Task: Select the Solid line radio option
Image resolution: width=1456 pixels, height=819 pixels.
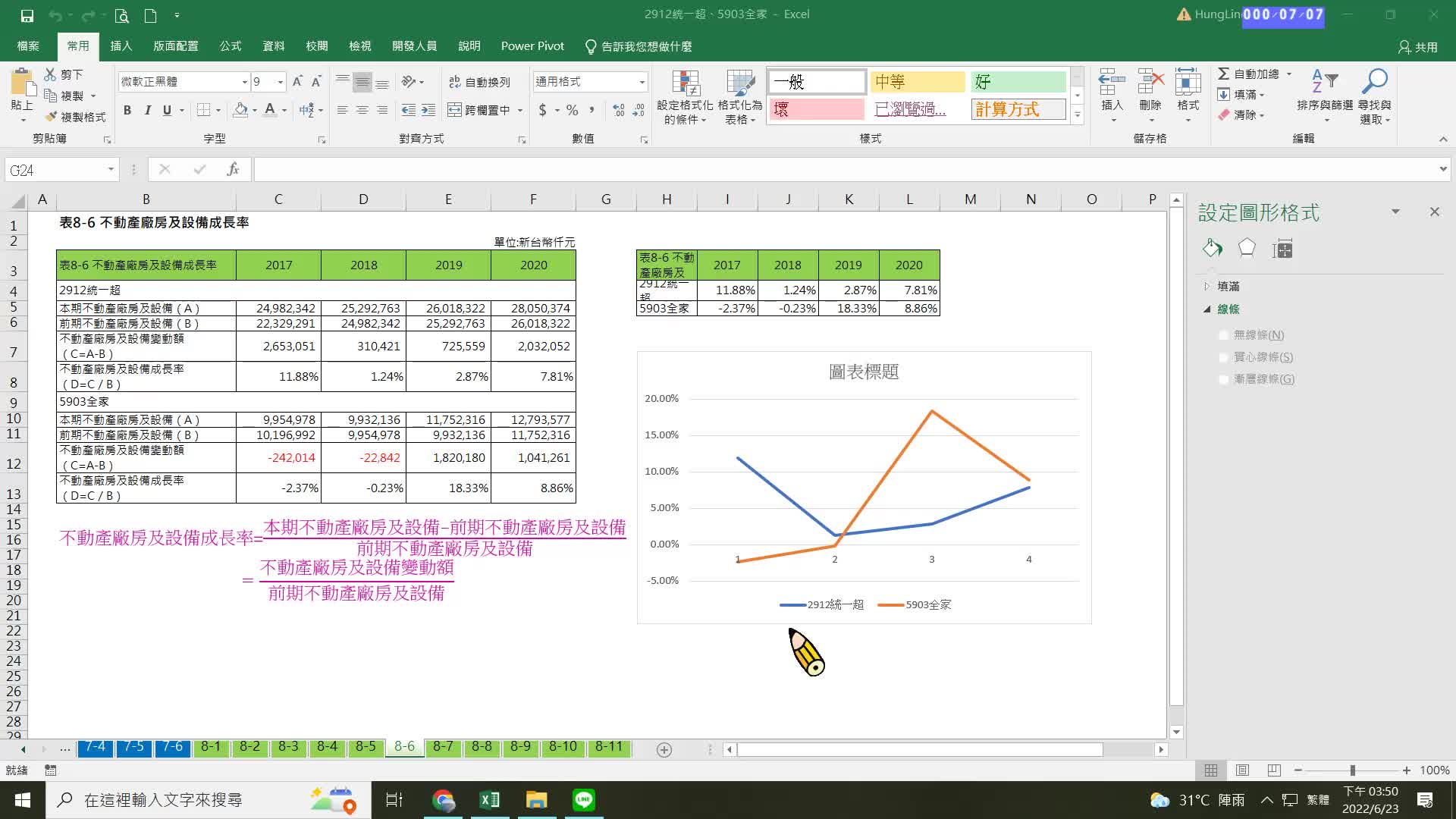Action: coord(1223,357)
